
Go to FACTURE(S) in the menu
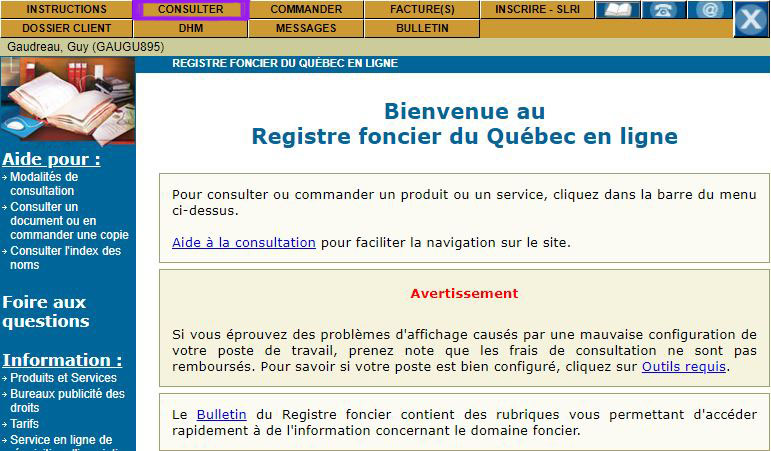point(422,10)
